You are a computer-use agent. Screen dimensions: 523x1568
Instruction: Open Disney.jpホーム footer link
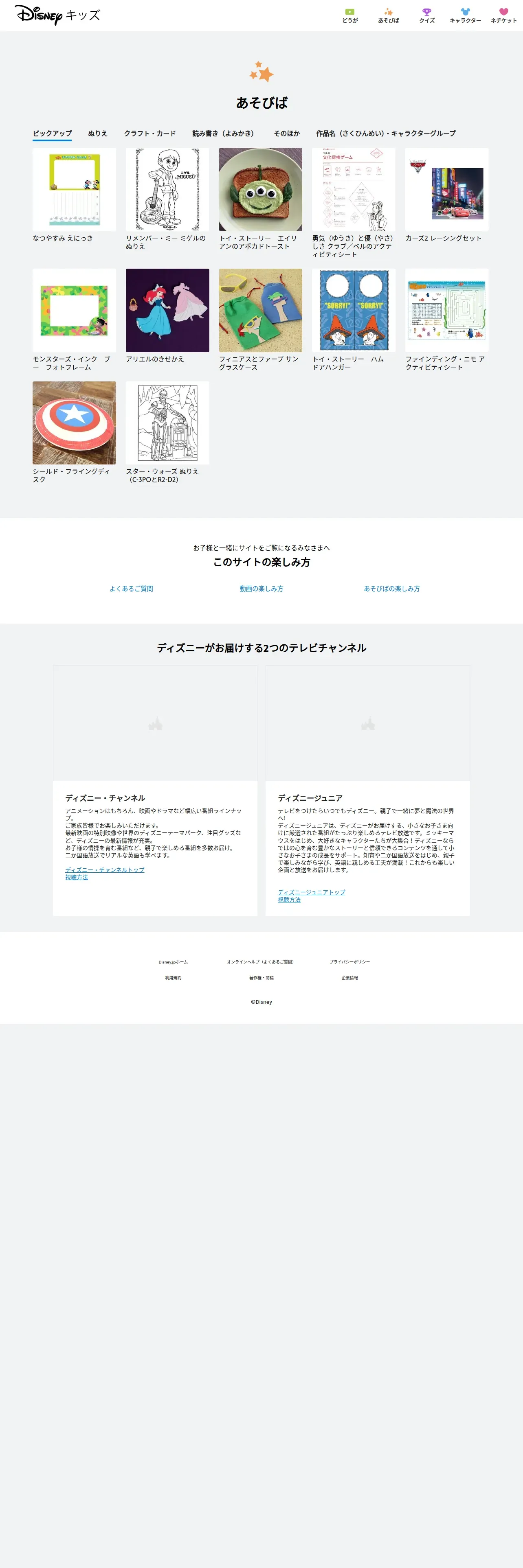click(173, 962)
